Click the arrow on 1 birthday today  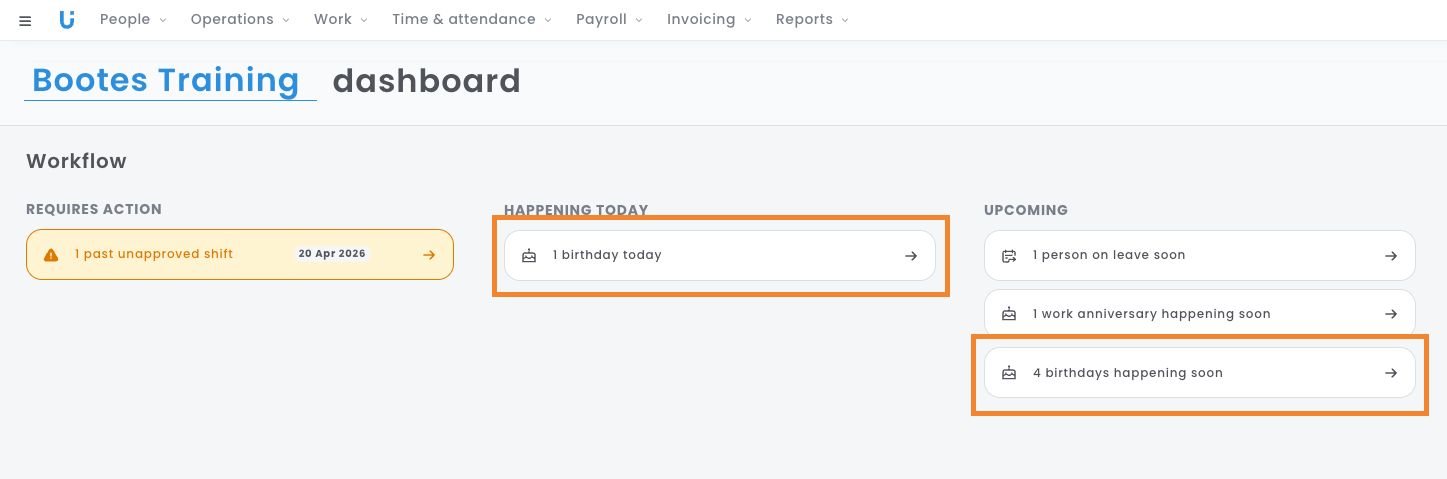point(910,256)
